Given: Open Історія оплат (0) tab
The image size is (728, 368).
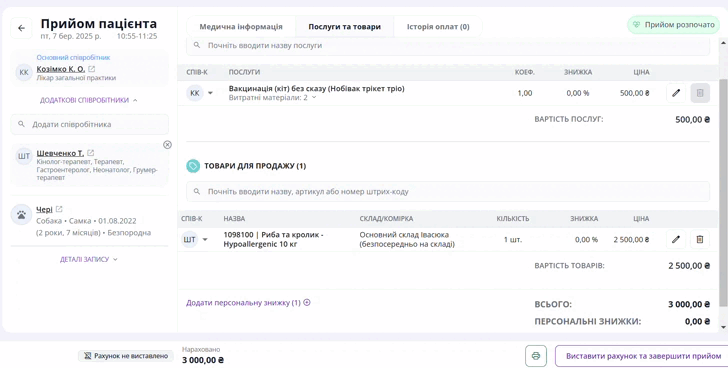Looking at the screenshot, I should [x=438, y=26].
